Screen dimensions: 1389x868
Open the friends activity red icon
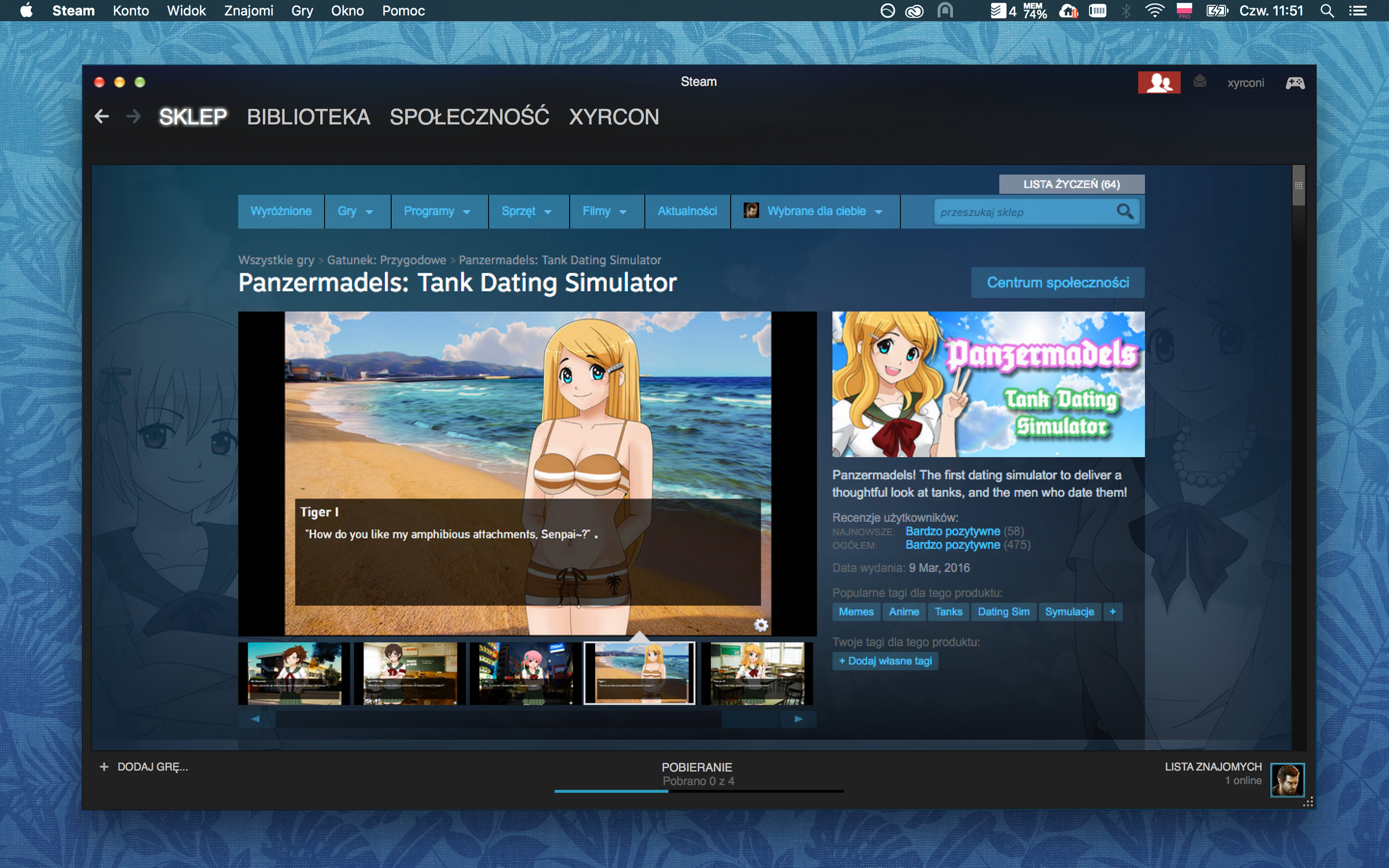pyautogui.click(x=1159, y=83)
